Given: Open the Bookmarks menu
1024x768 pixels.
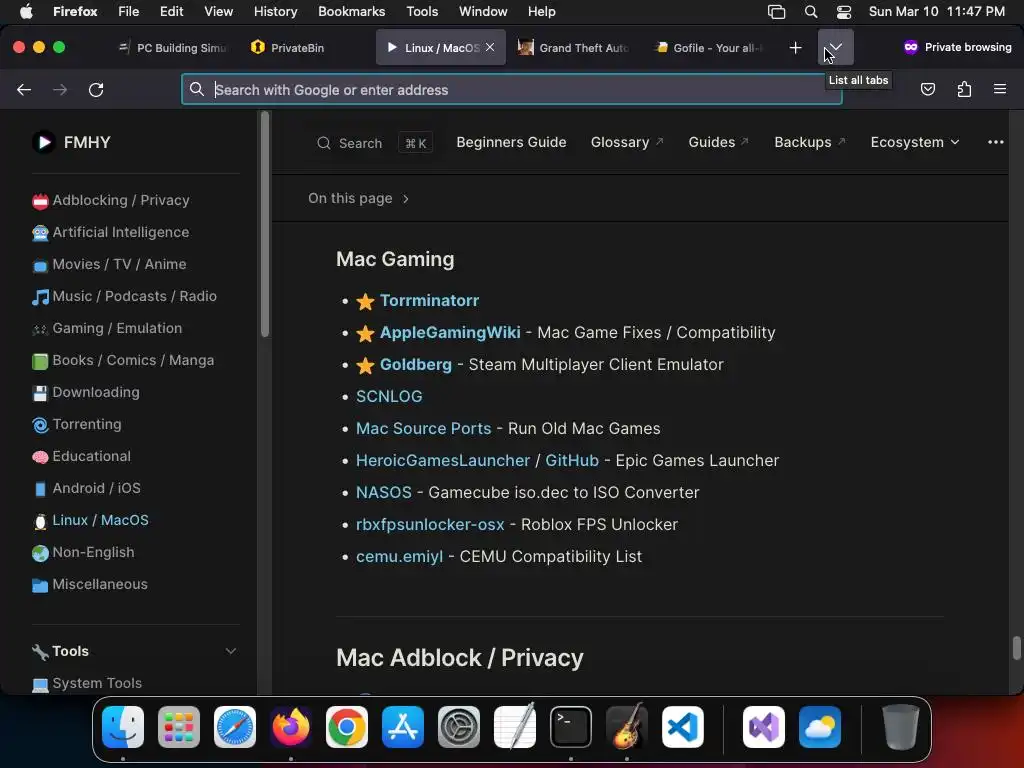Looking at the screenshot, I should [x=351, y=12].
